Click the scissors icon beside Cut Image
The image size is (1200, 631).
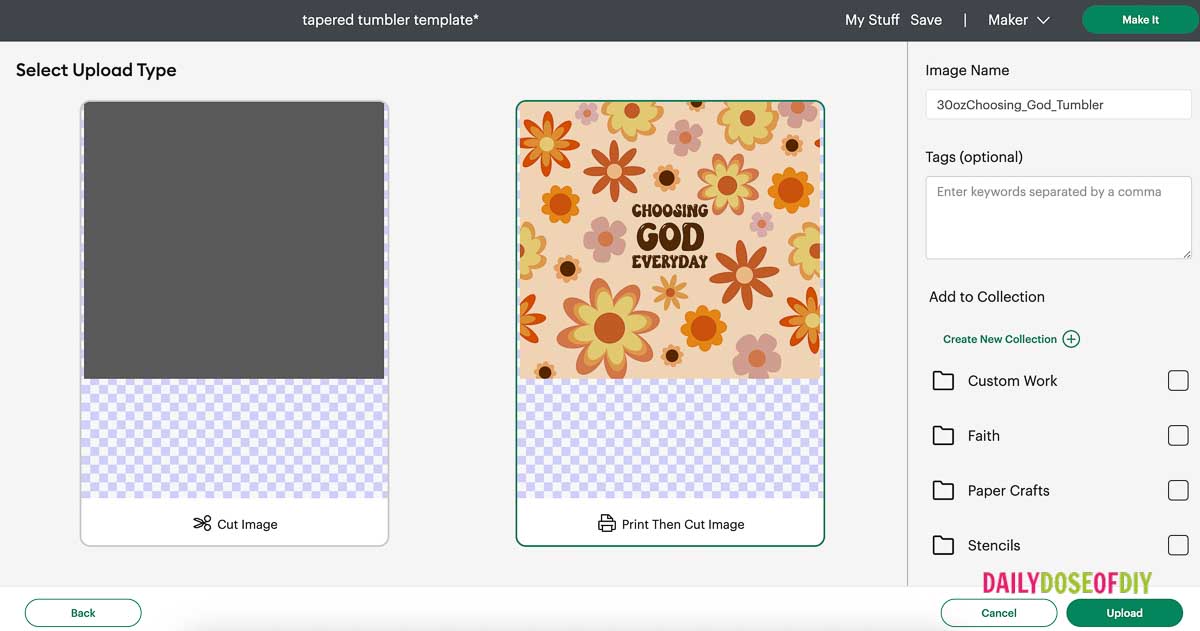click(x=202, y=523)
